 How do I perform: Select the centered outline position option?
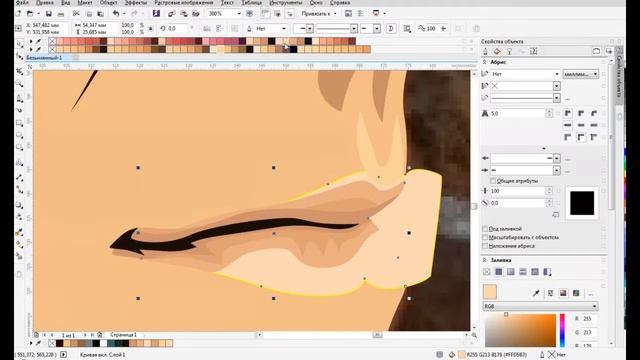click(581, 137)
